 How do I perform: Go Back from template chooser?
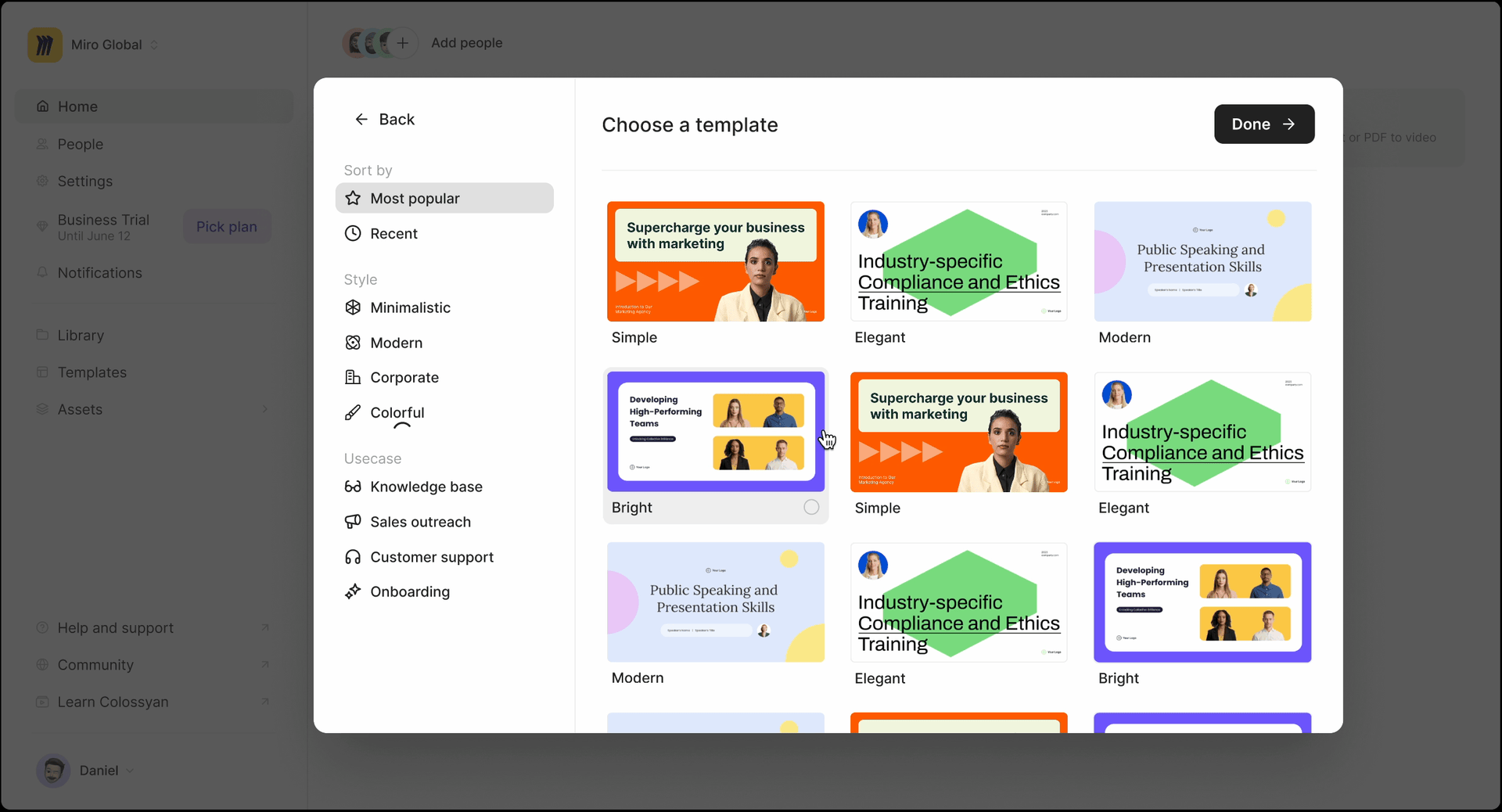coord(384,120)
